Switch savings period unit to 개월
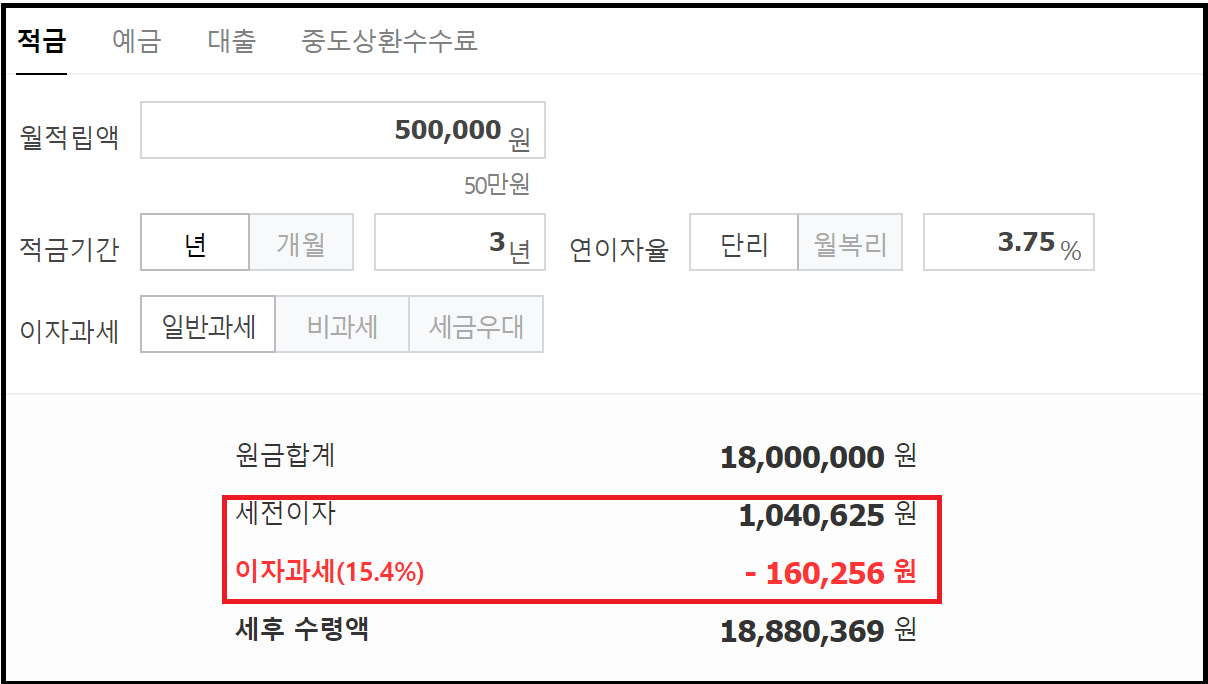 pyautogui.click(x=301, y=241)
